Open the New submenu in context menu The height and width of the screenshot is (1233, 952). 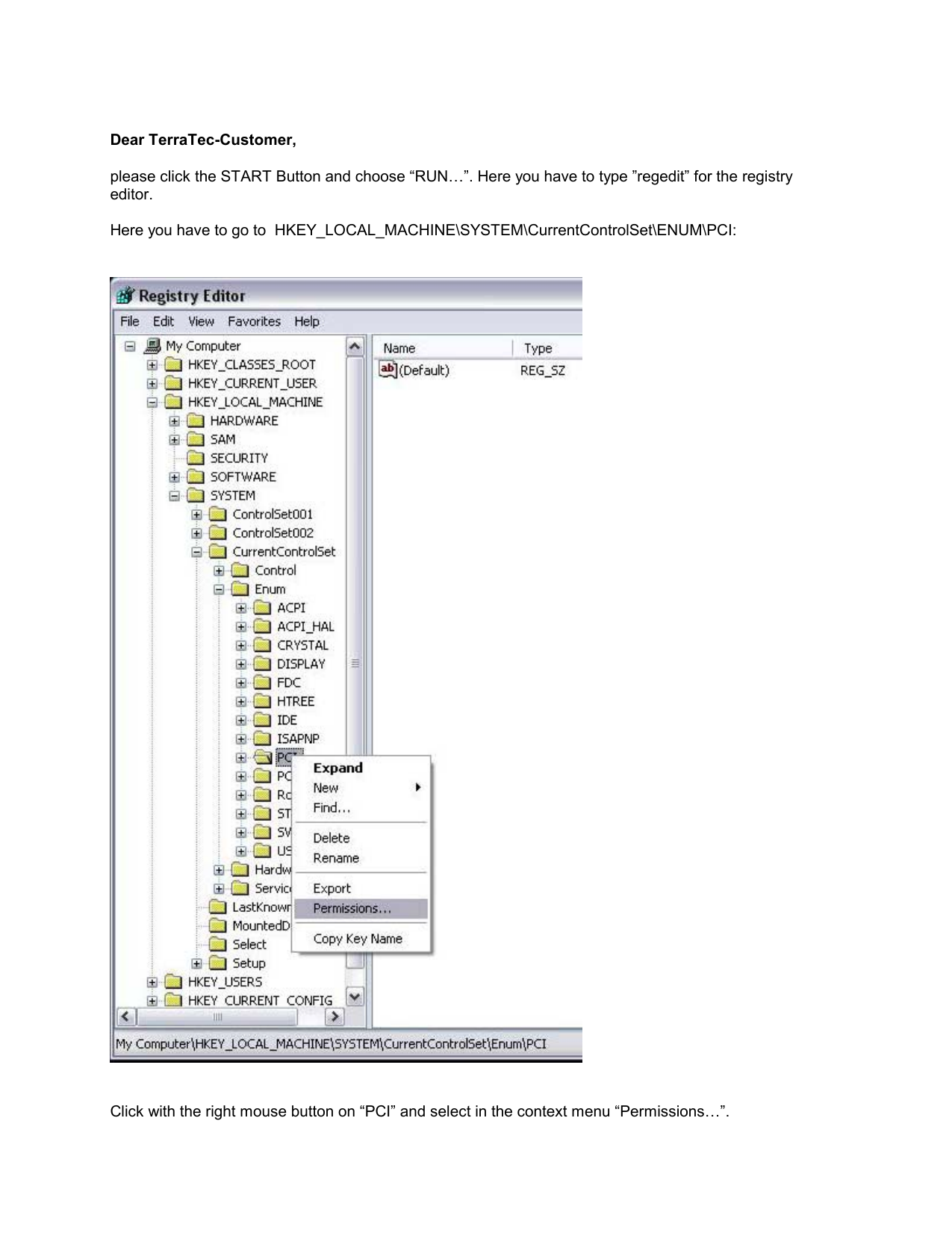click(361, 788)
